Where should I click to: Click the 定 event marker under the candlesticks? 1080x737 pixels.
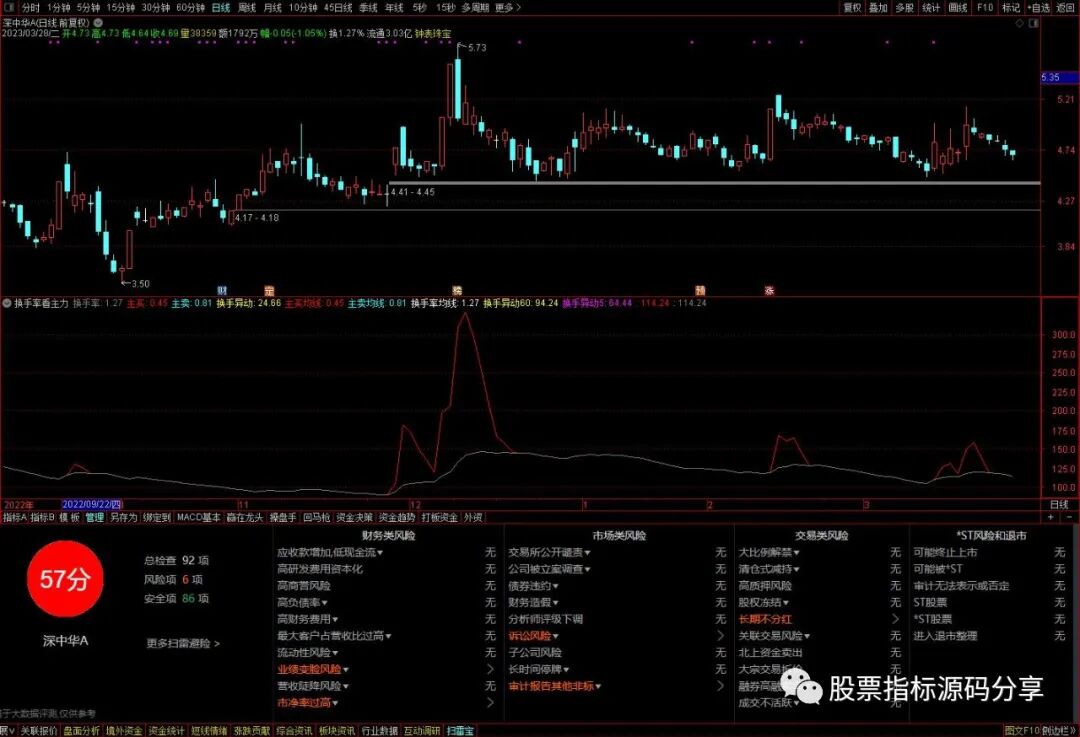pos(269,291)
